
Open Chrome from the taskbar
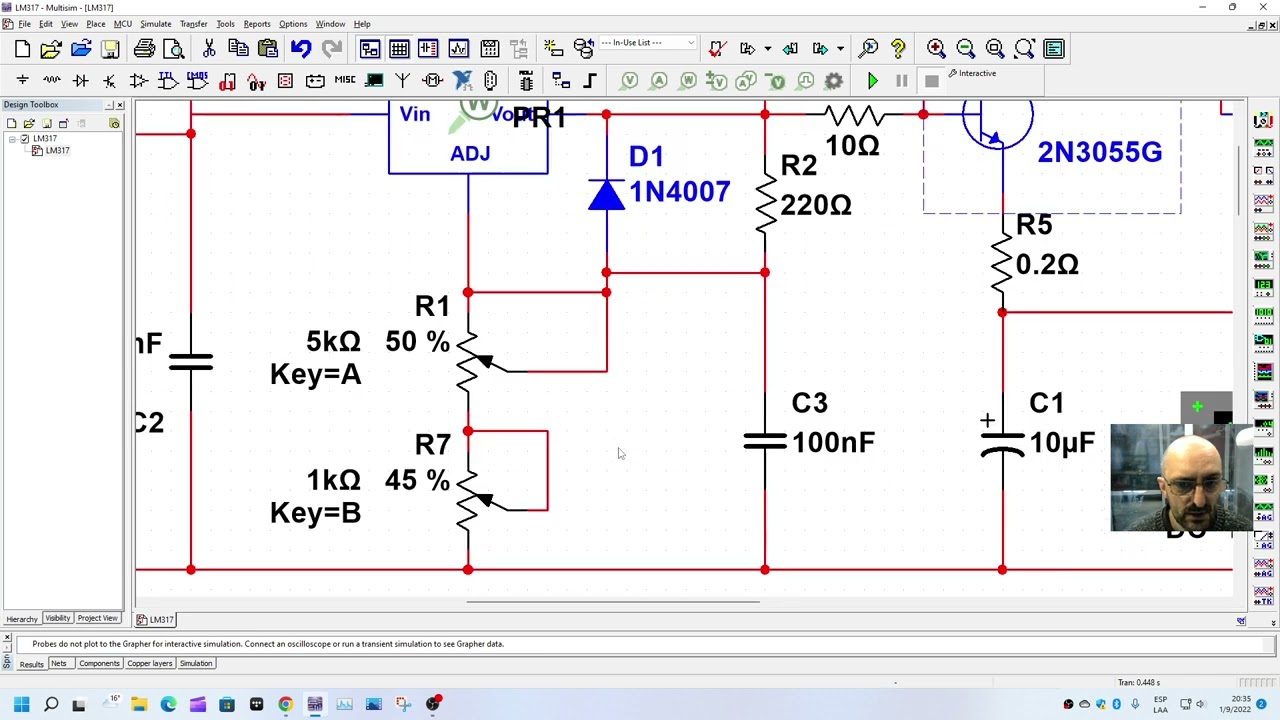pyautogui.click(x=285, y=705)
